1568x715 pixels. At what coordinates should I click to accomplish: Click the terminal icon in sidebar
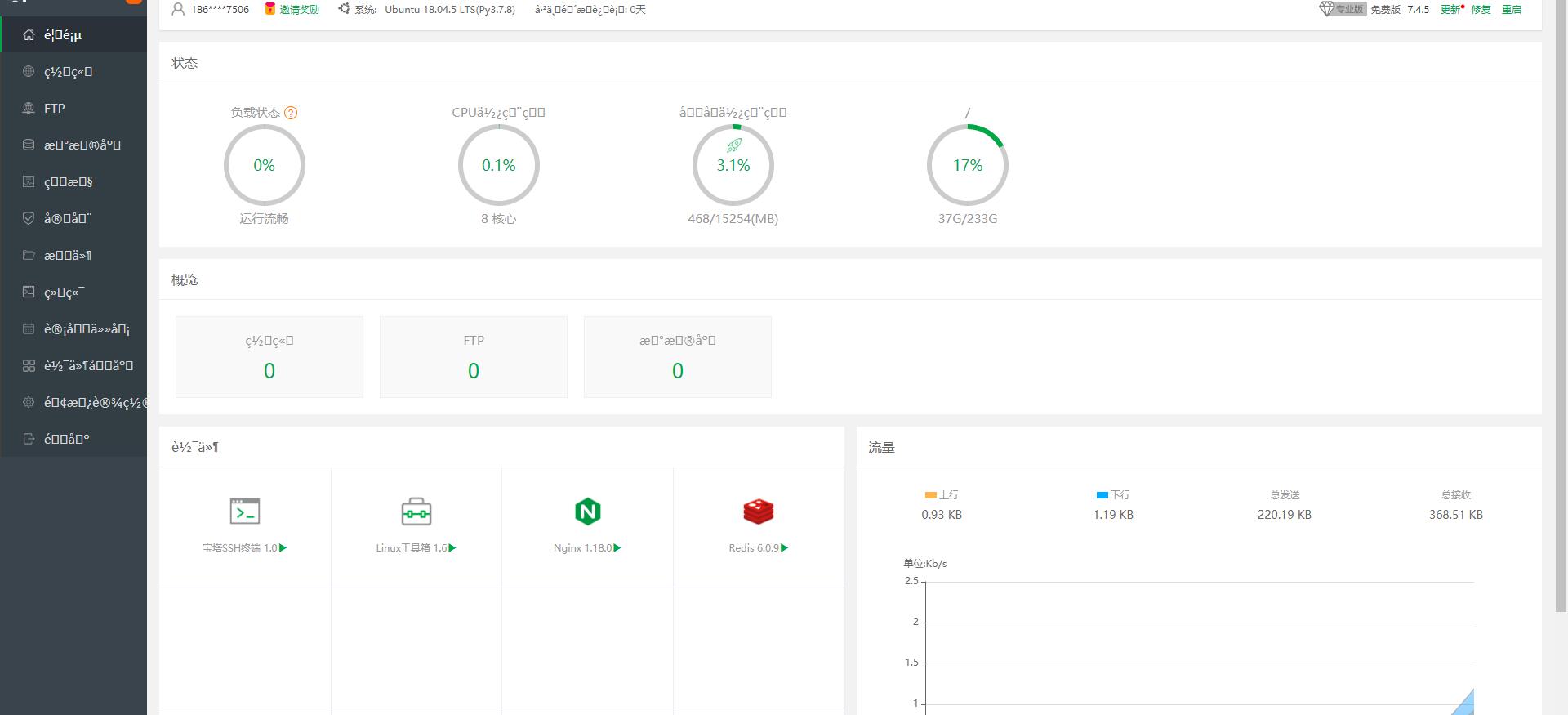29,292
